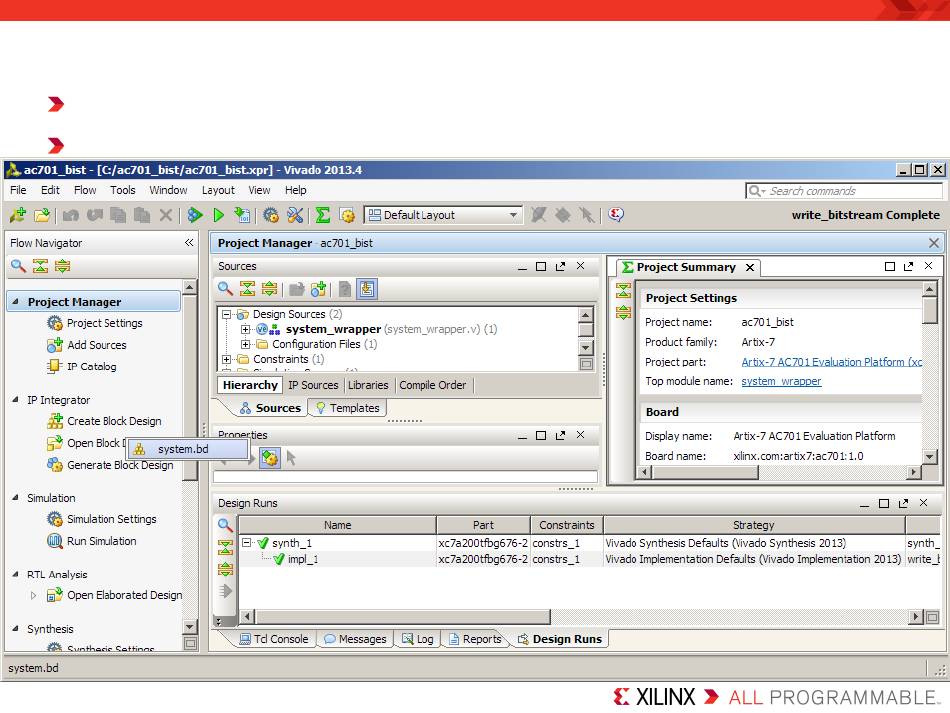Expand the Constraints tree node
950x713 pixels.
click(227, 359)
